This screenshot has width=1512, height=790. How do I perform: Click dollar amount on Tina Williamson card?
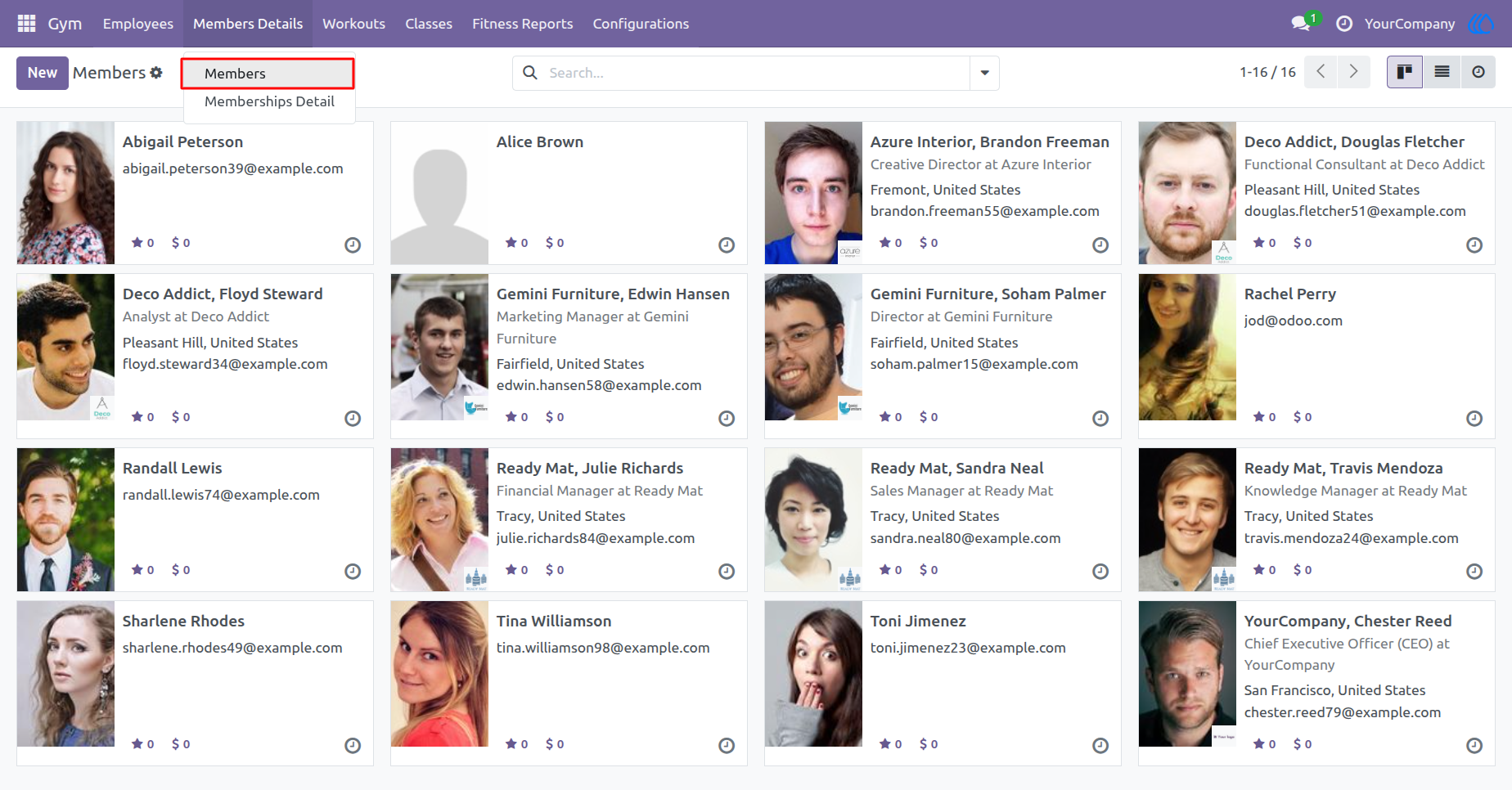click(x=555, y=744)
